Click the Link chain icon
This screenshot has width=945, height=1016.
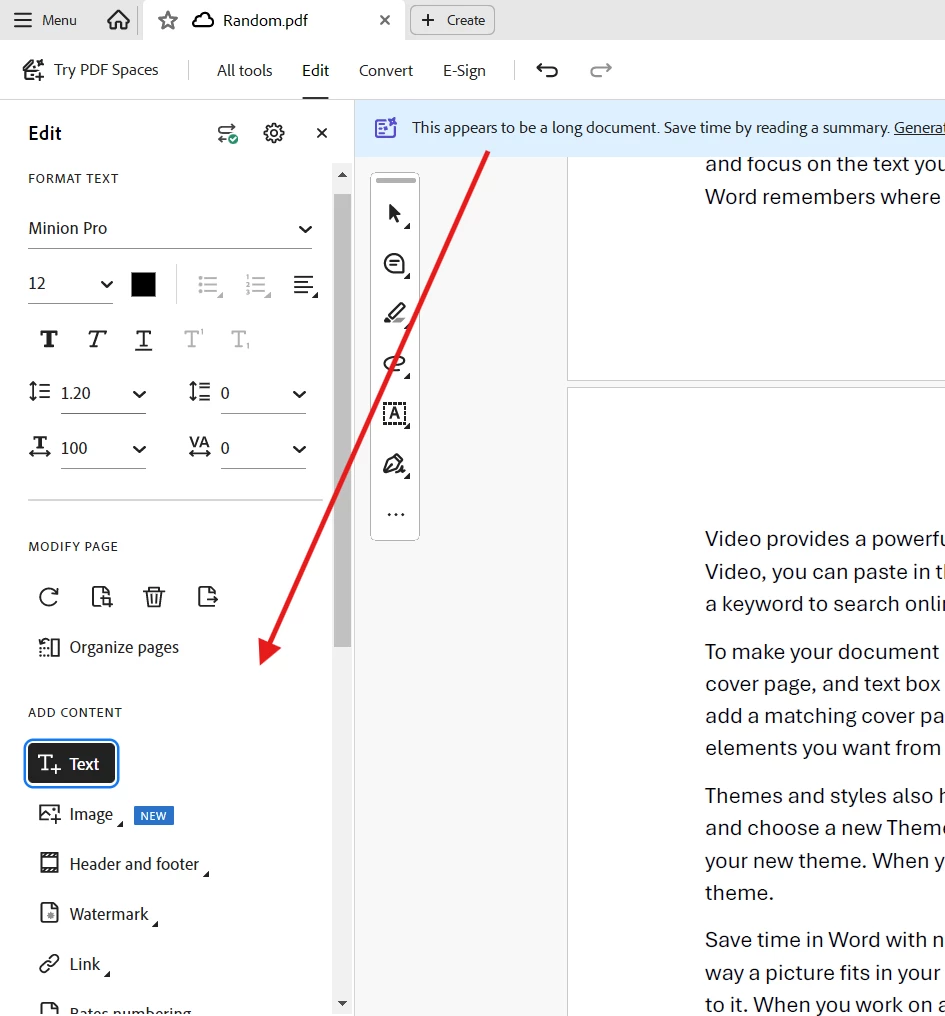tap(49, 964)
